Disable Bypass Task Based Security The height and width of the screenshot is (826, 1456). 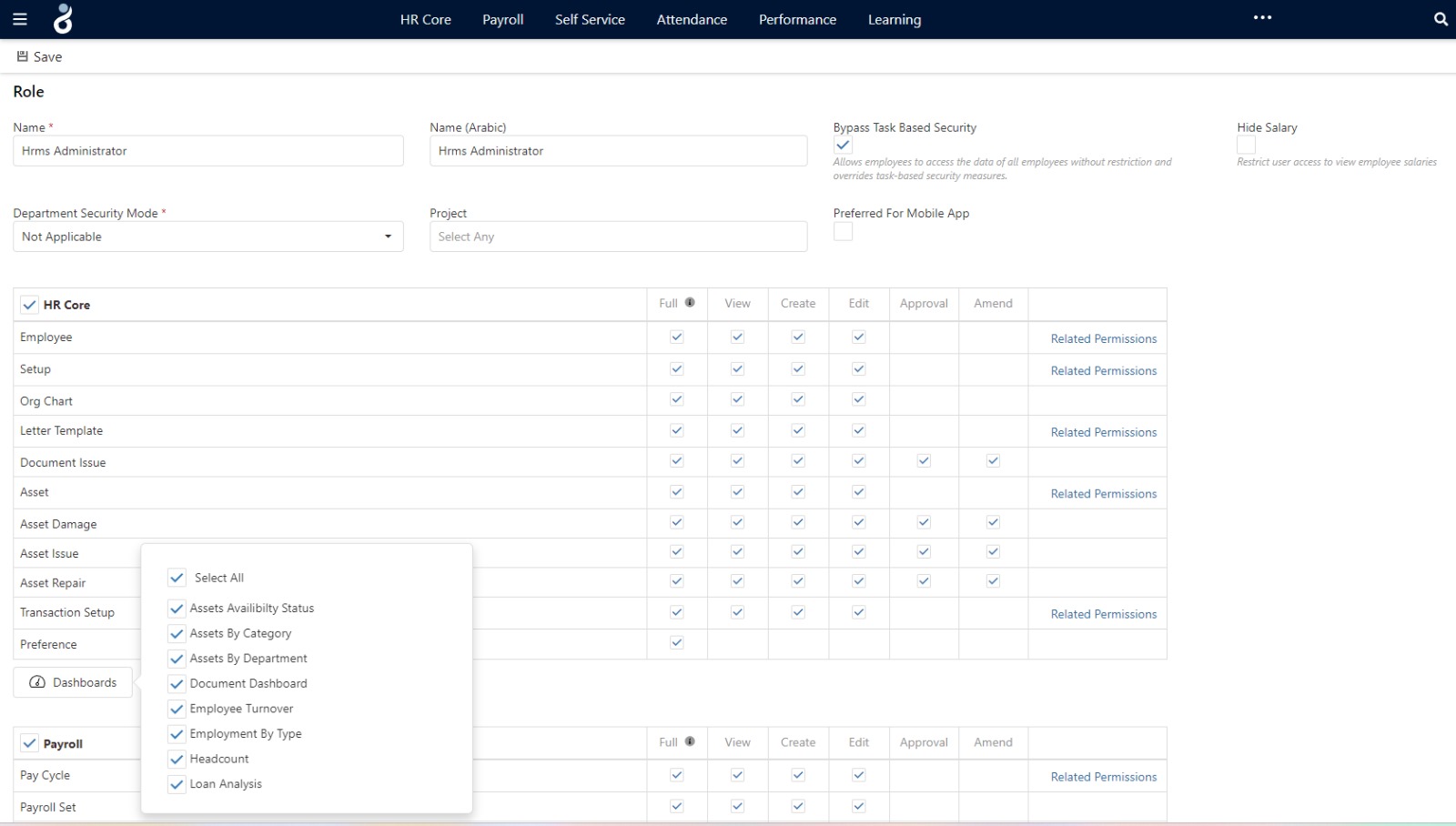[x=843, y=145]
